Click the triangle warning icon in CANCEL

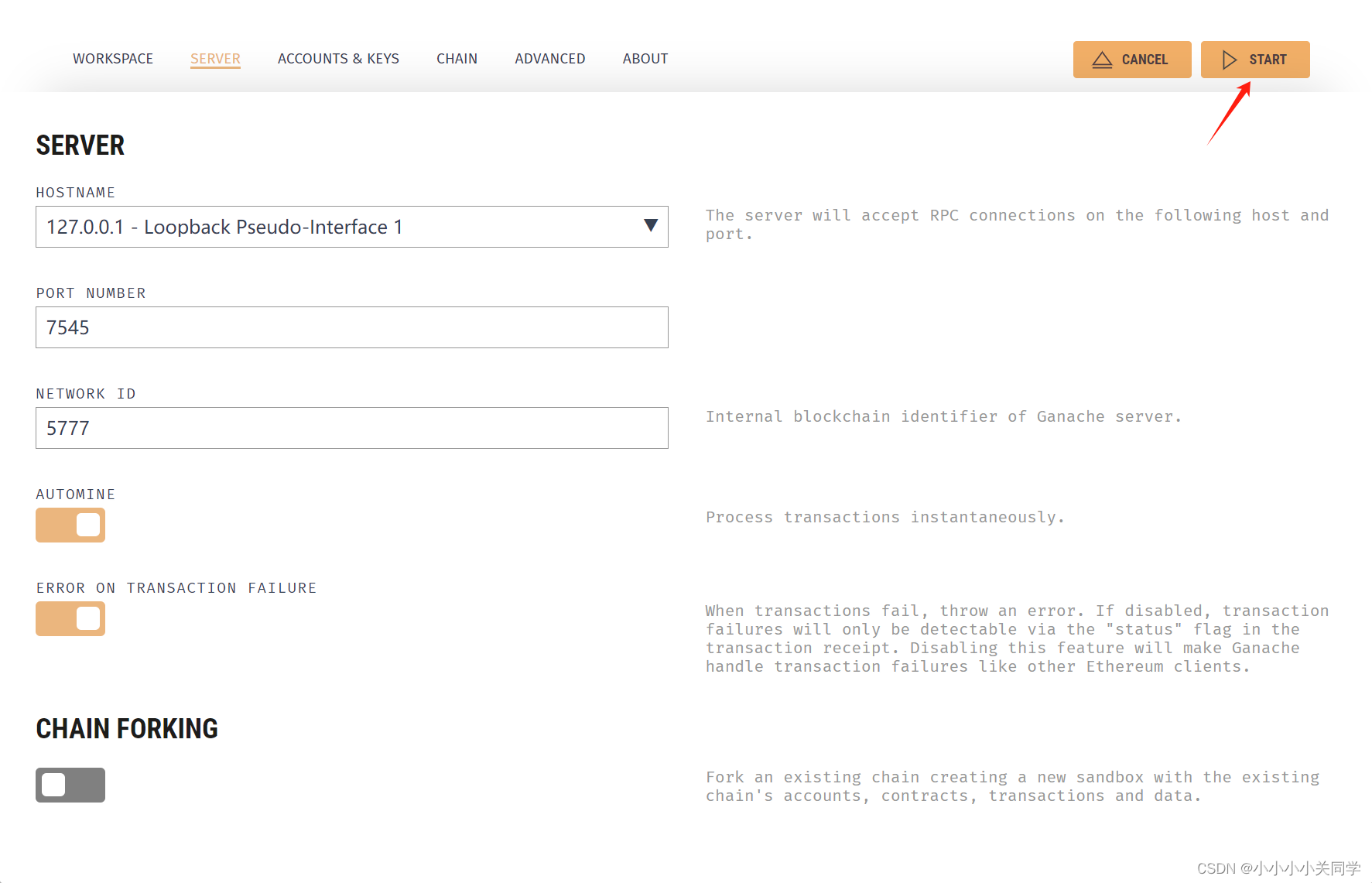(1102, 60)
